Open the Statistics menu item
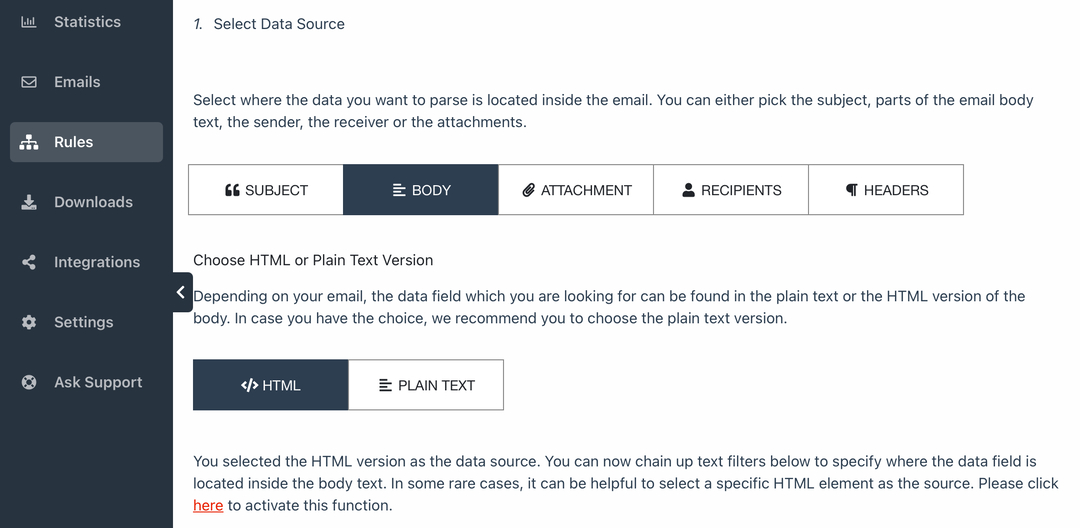Screen dimensions: 1080x528 point(86,22)
